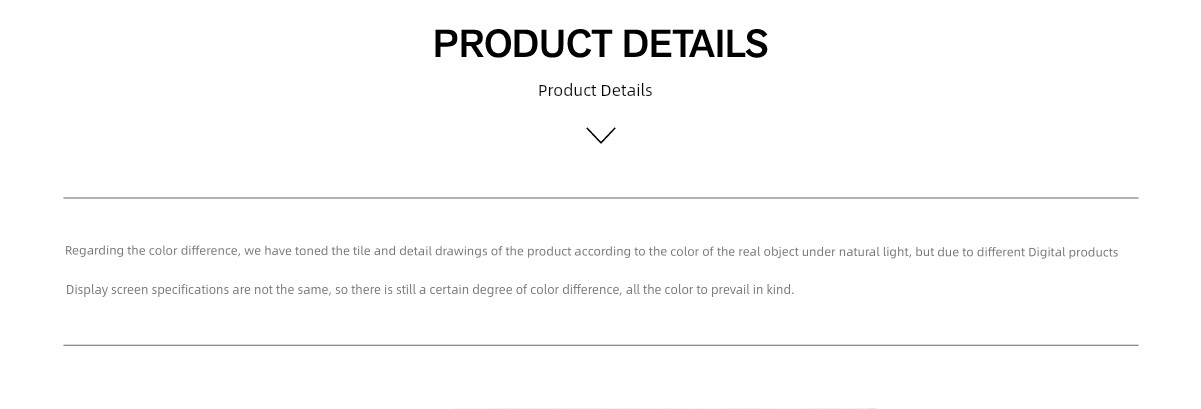Viewport: 1201px width, 409px height.
Task: Click the phrase 'certain degree of color difference'
Action: tap(525, 290)
